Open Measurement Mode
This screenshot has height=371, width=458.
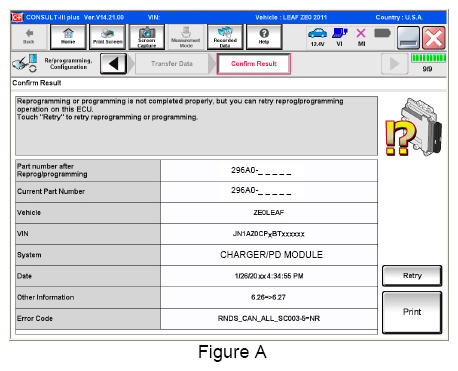(x=186, y=37)
